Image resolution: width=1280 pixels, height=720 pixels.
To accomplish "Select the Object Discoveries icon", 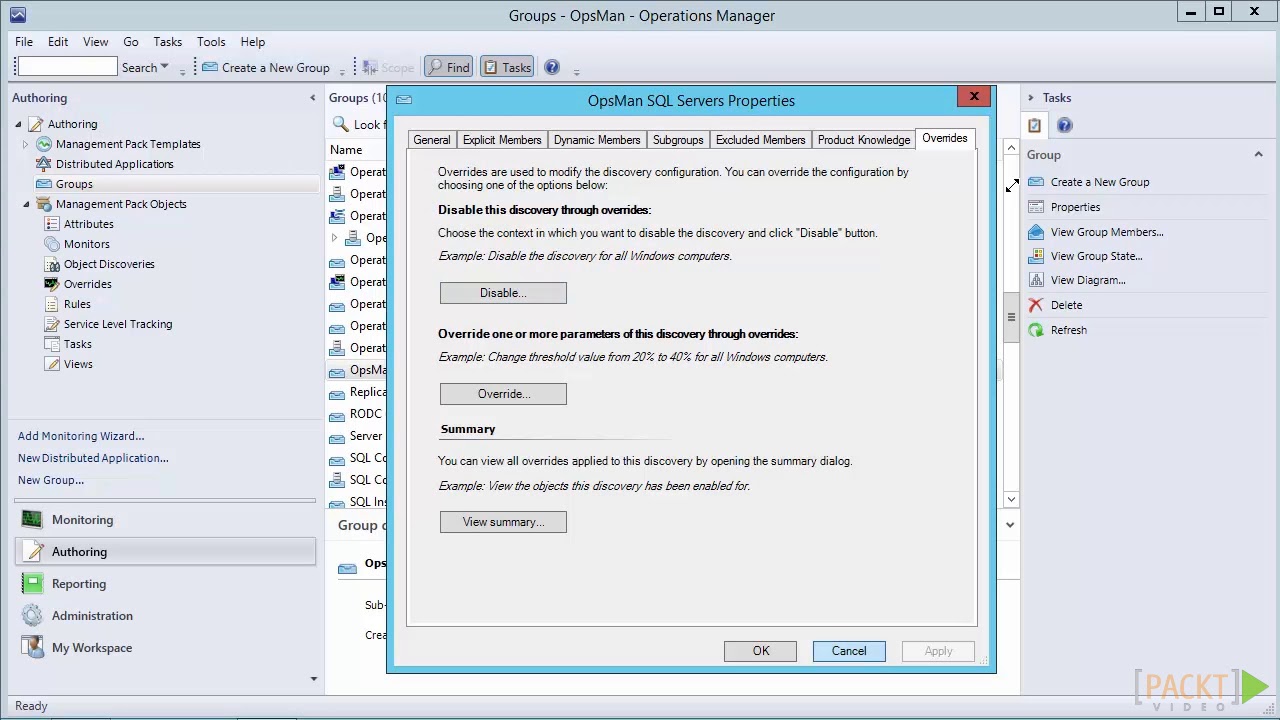I will (x=52, y=264).
